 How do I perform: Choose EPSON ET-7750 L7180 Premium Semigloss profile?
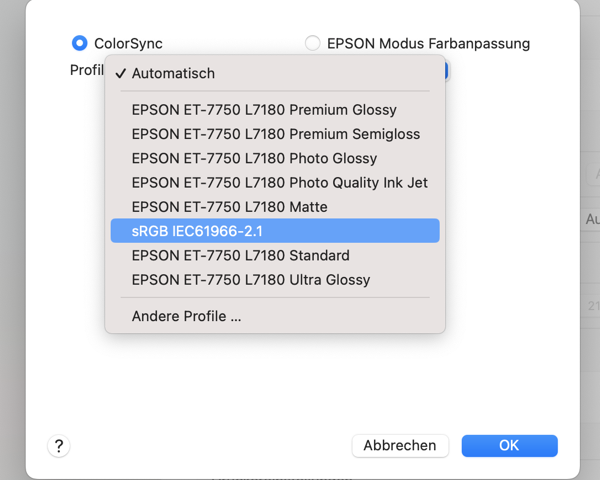(x=275, y=134)
